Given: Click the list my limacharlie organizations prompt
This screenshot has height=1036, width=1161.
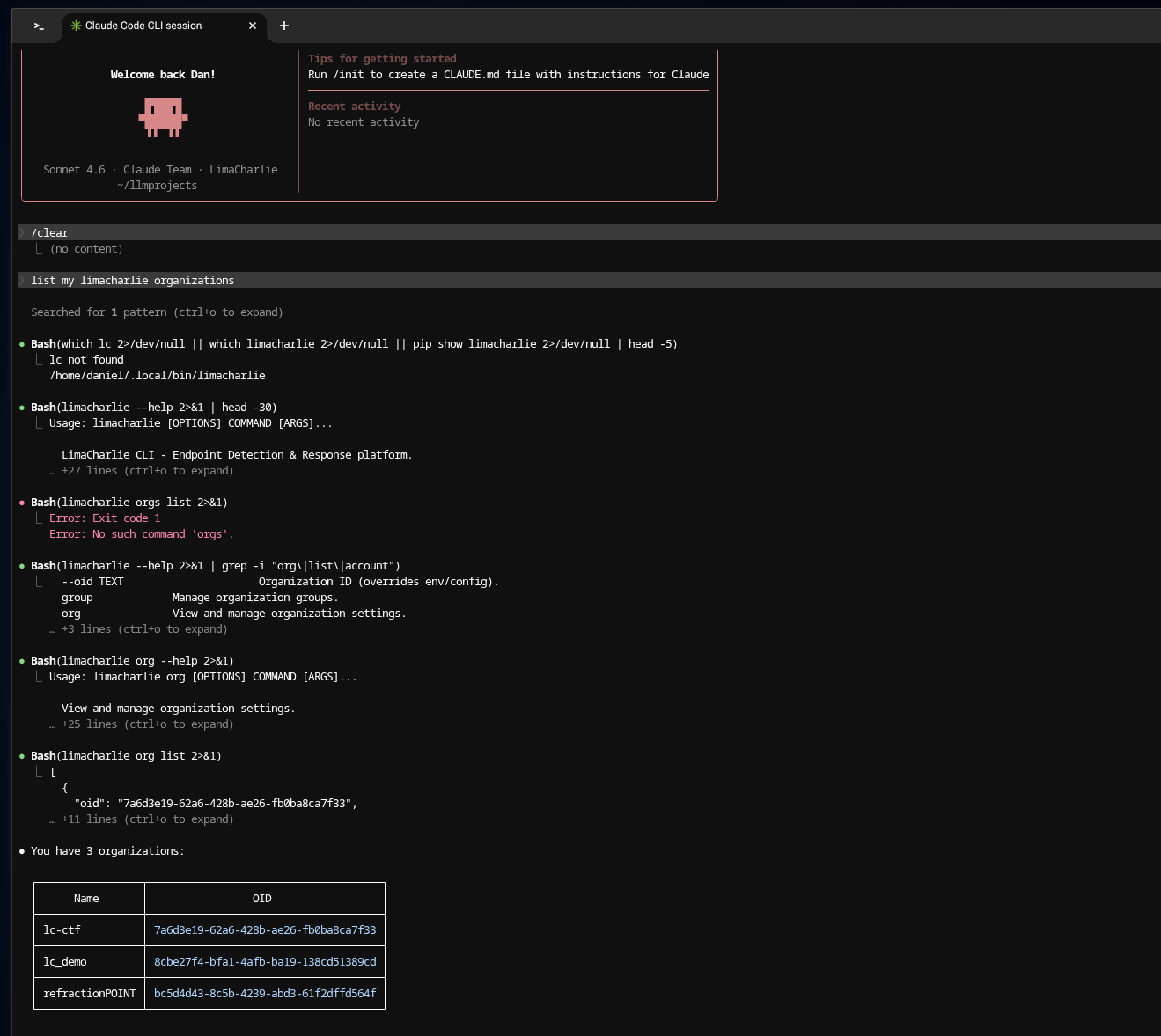Looking at the screenshot, I should click(x=589, y=280).
